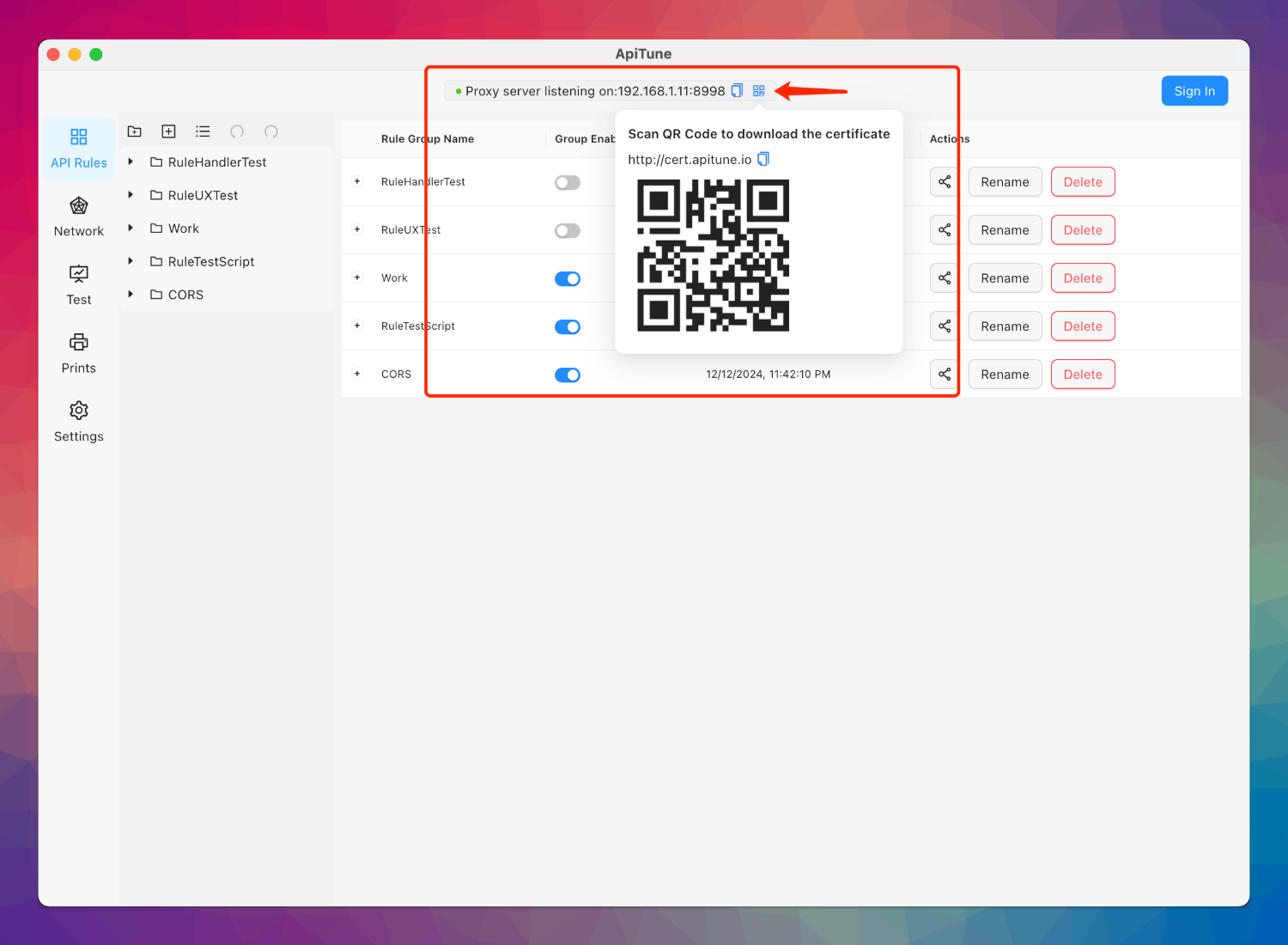This screenshot has height=945, width=1288.
Task: Delete the RuleUXTest rule group
Action: [x=1083, y=230]
